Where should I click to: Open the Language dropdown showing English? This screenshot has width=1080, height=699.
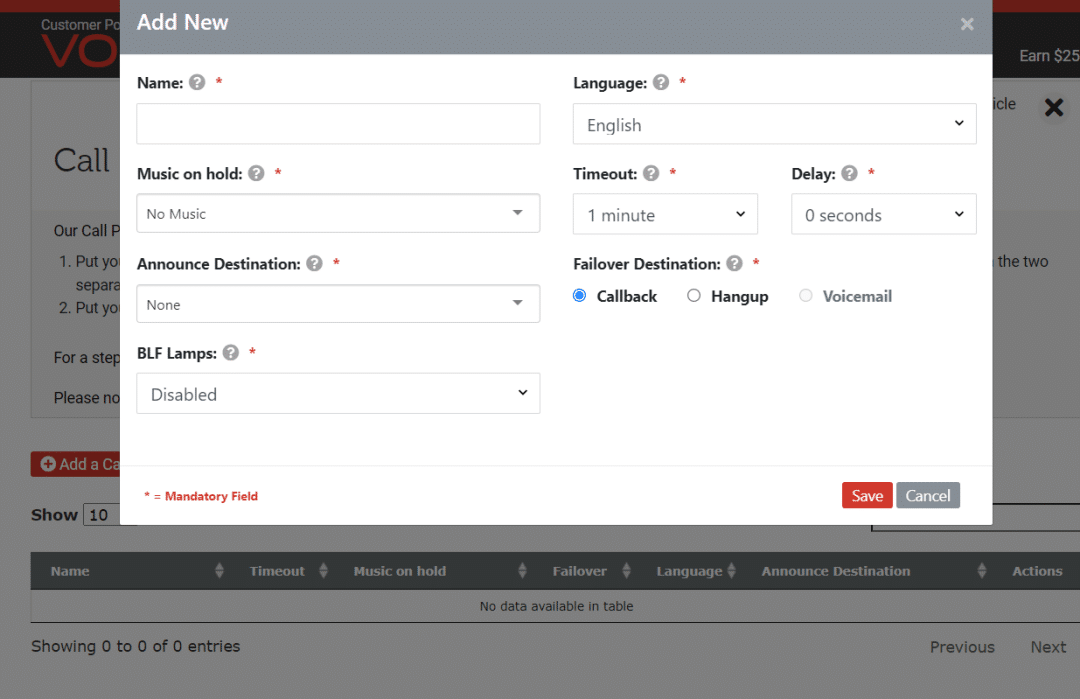point(774,125)
